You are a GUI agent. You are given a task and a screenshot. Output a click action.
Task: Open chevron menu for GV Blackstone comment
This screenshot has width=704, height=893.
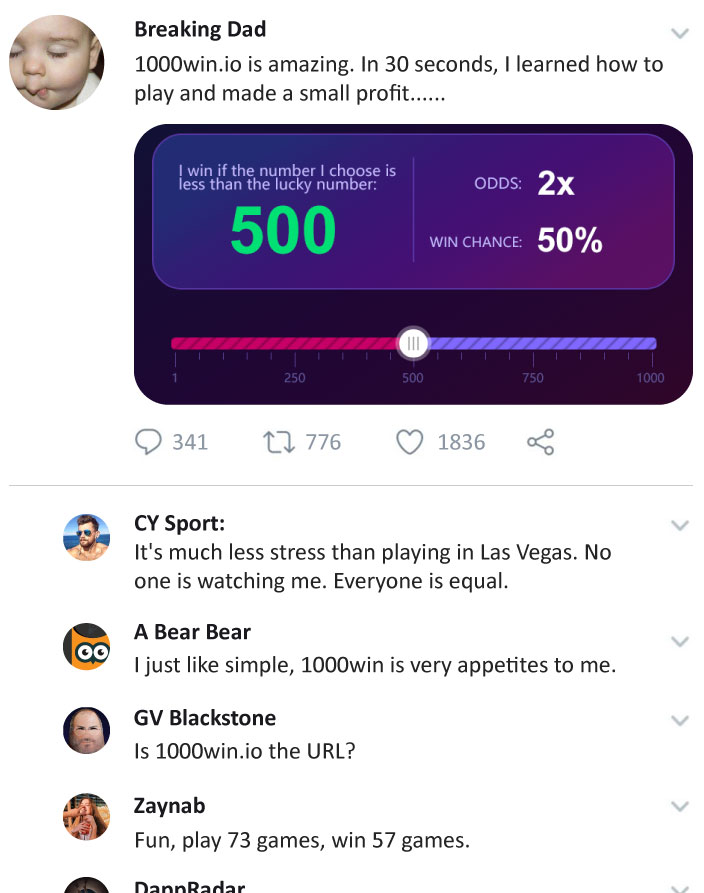[x=680, y=720]
